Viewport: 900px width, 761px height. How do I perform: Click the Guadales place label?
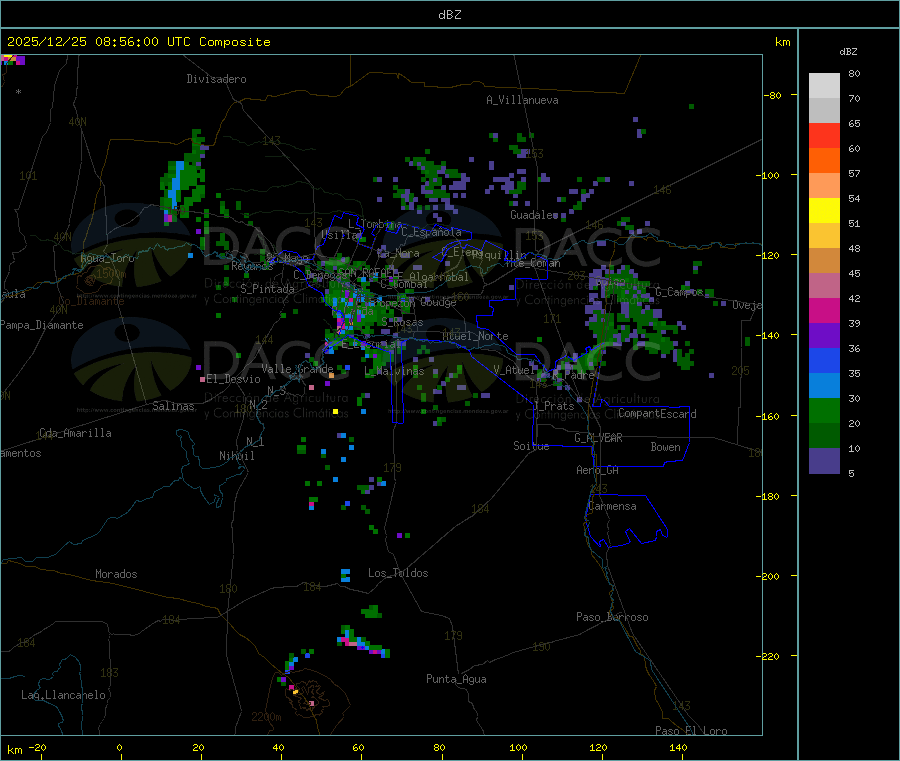(534, 215)
